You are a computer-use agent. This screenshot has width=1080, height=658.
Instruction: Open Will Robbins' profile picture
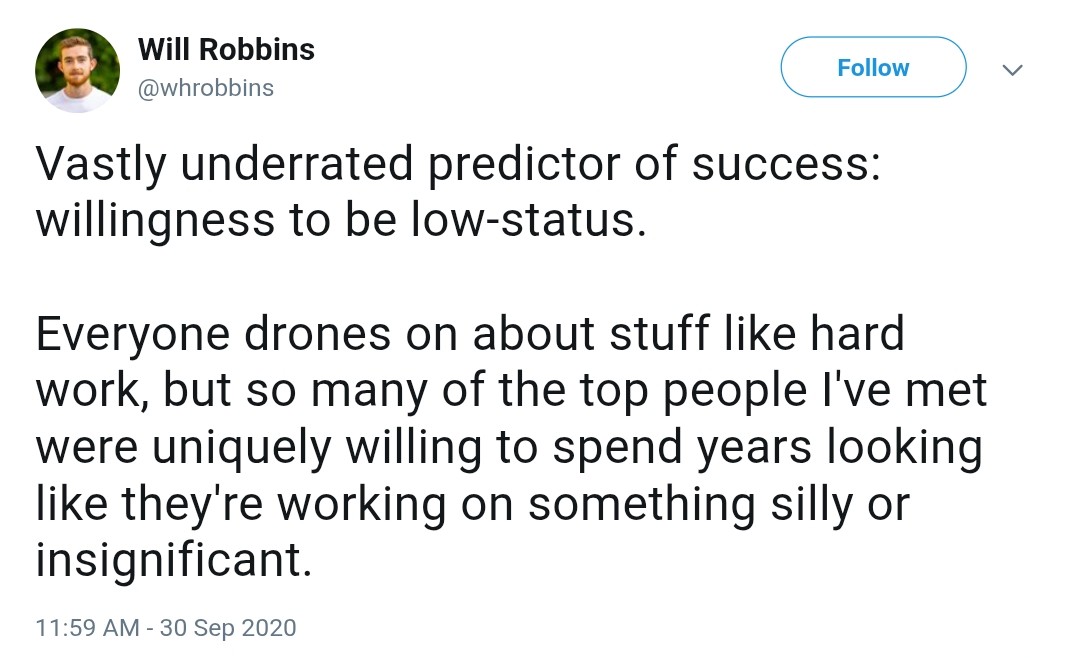(x=77, y=69)
